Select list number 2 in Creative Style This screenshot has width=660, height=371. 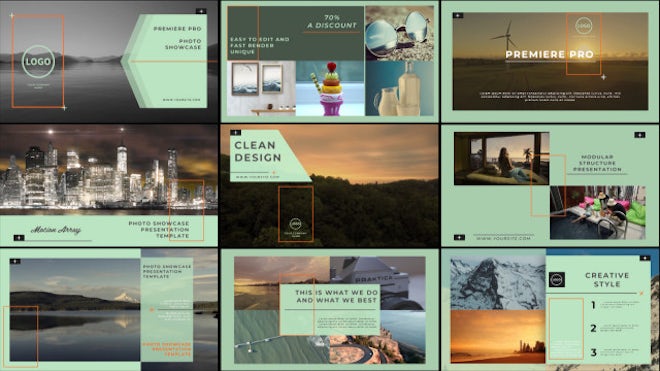tap(593, 328)
